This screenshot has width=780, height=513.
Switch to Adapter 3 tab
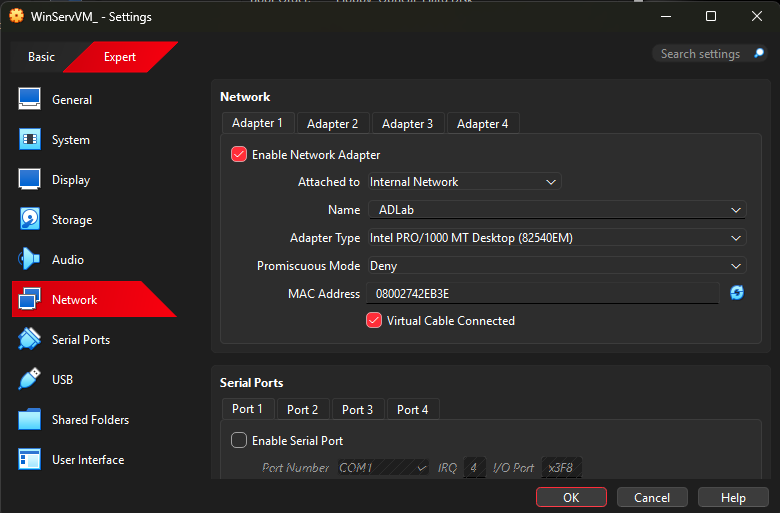coord(407,123)
